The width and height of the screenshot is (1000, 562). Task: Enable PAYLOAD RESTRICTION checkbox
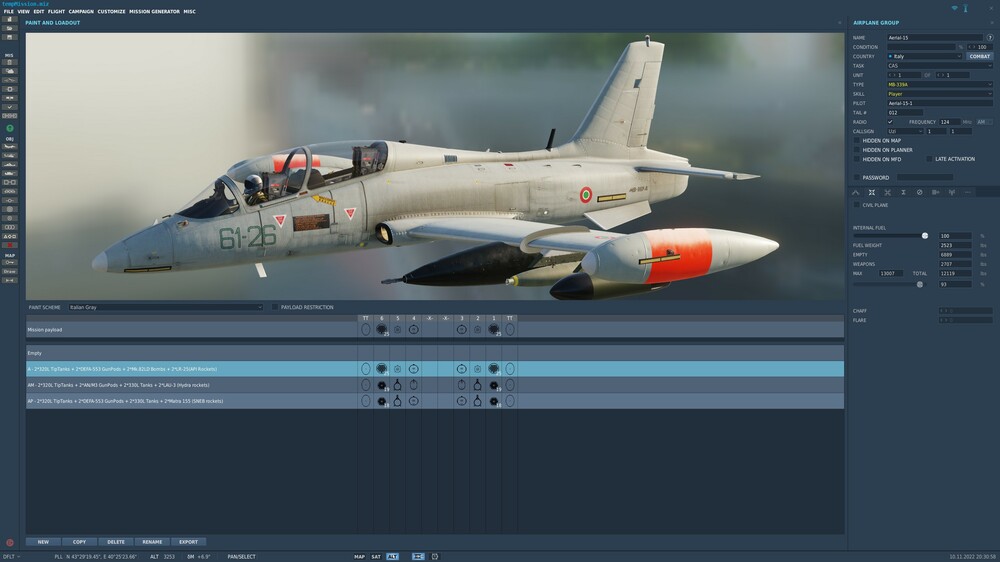point(275,307)
